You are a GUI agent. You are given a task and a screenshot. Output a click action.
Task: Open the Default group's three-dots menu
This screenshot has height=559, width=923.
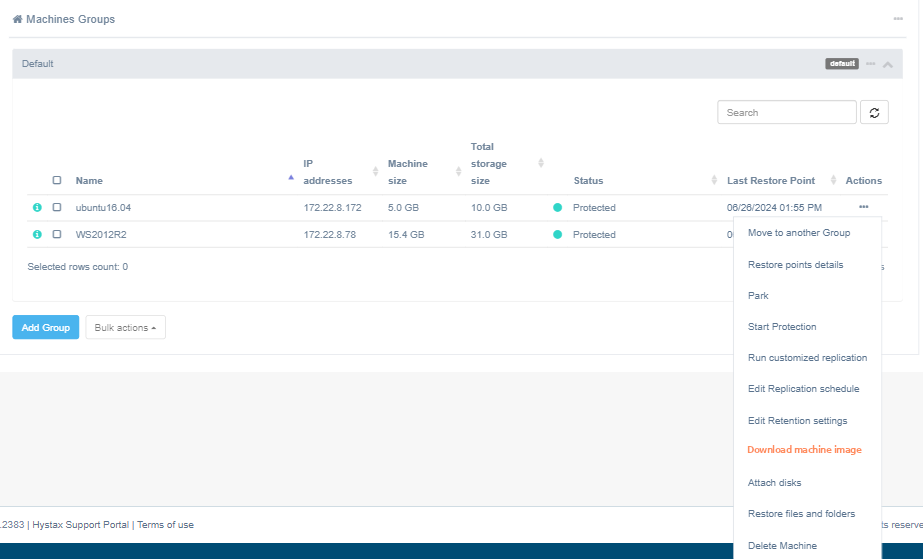[871, 64]
